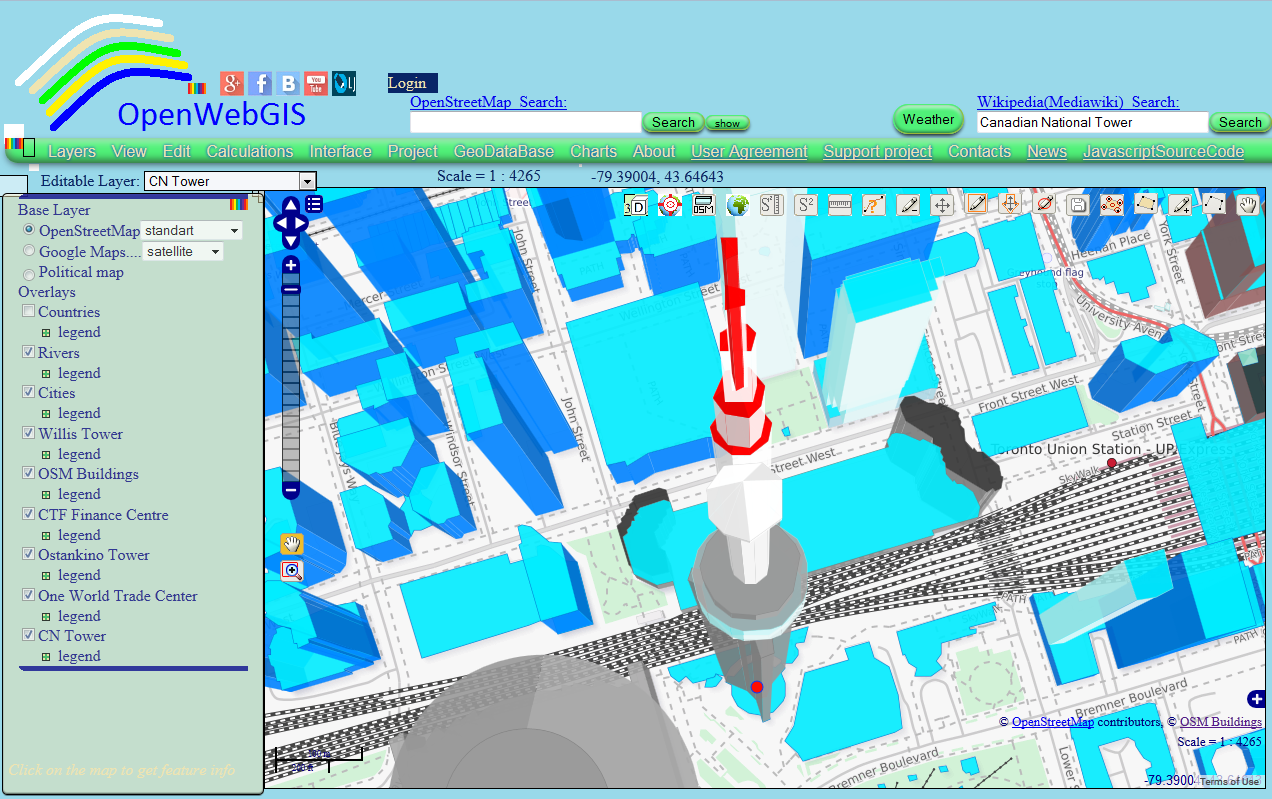Uncheck the Rivers overlay
Image resolution: width=1272 pixels, height=799 pixels.
(28, 351)
